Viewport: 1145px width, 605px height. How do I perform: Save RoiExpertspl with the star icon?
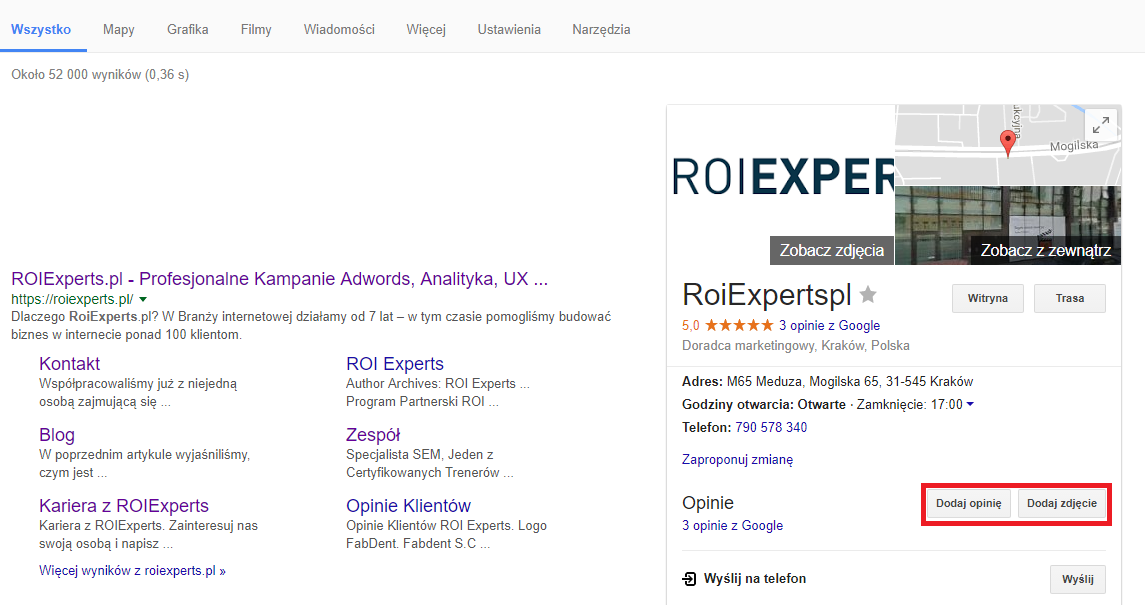pos(868,294)
